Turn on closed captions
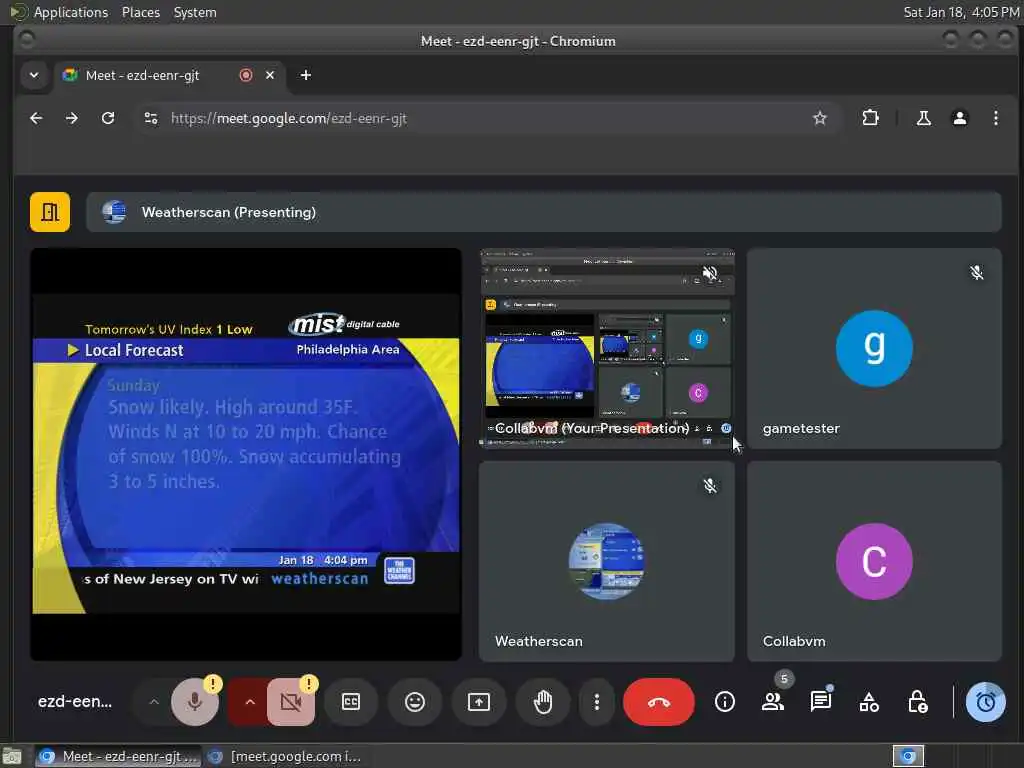Image resolution: width=1024 pixels, height=768 pixels. (x=351, y=702)
